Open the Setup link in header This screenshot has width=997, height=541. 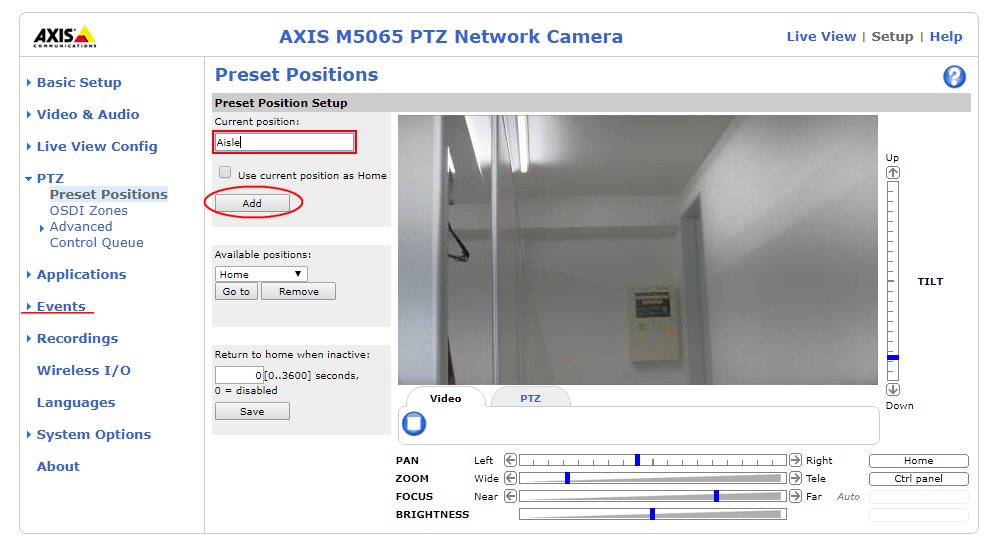click(x=892, y=37)
